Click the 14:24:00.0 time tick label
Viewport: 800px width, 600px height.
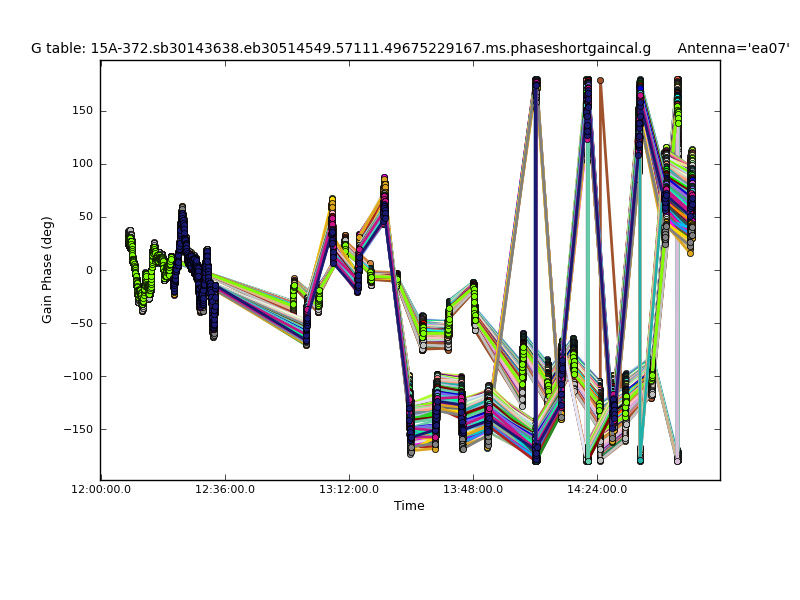tap(597, 489)
